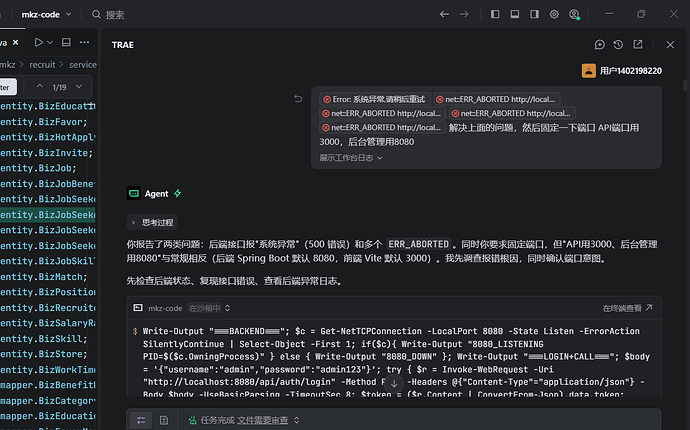The width and height of the screenshot is (690, 430).
Task: Click the entity.BizInvite import line
Action: click(48, 153)
